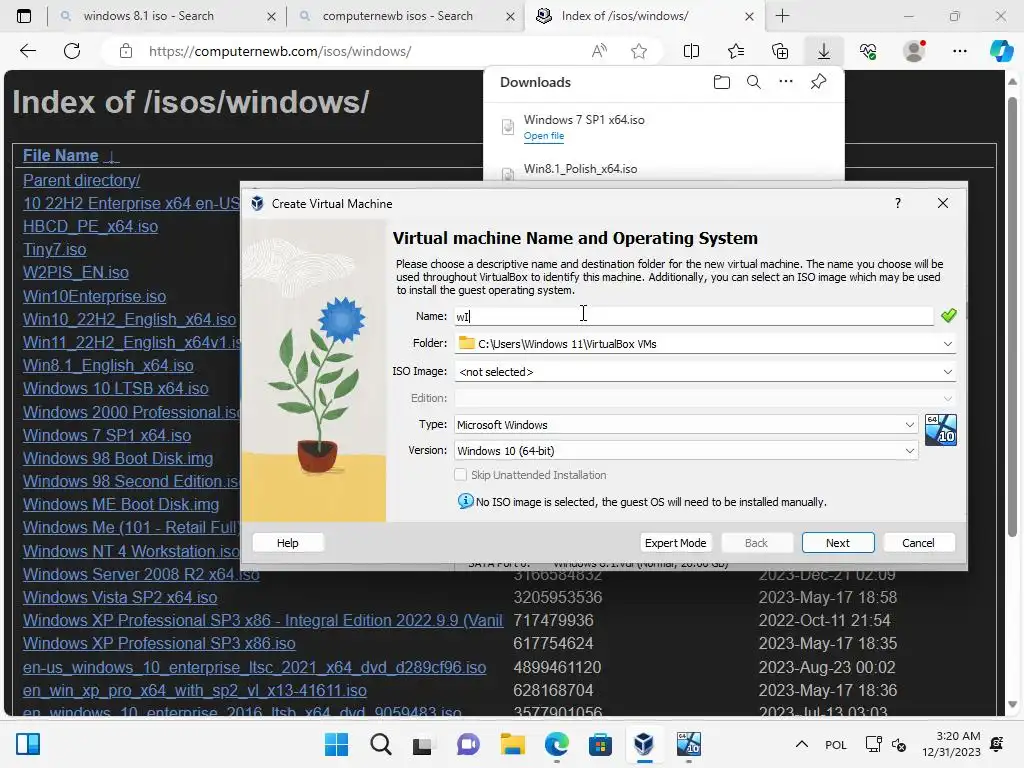
Task: Open more options in Downloads panel
Action: click(x=786, y=82)
